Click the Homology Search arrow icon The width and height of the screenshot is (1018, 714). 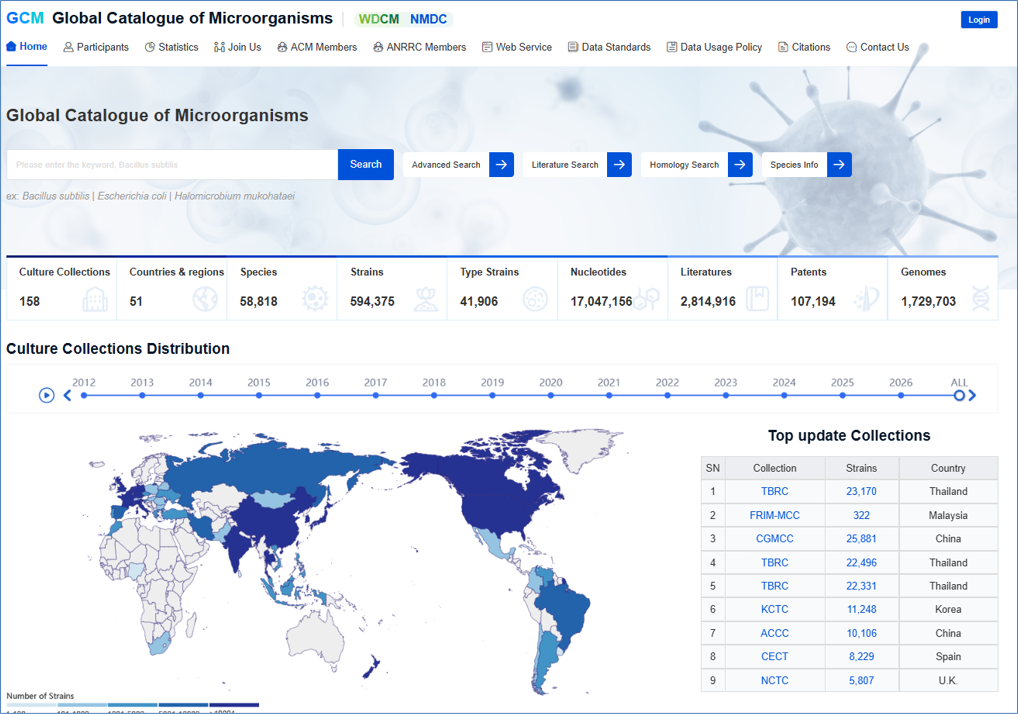coord(740,165)
